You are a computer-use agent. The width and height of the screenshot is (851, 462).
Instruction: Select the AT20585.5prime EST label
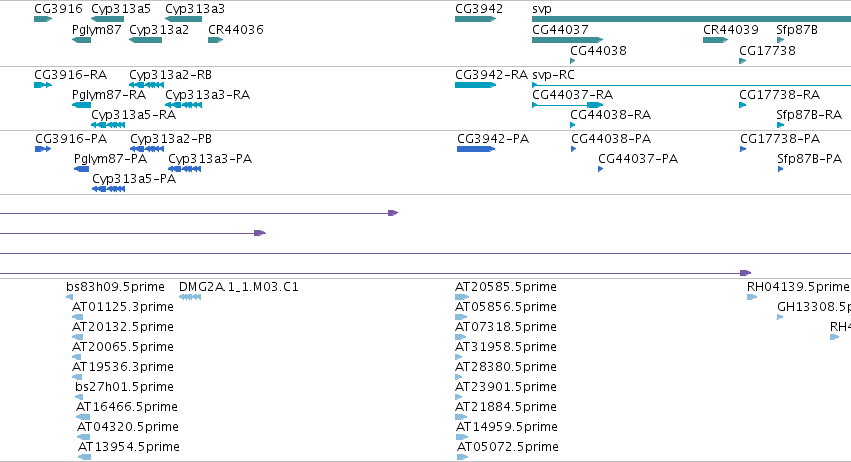(x=506, y=287)
